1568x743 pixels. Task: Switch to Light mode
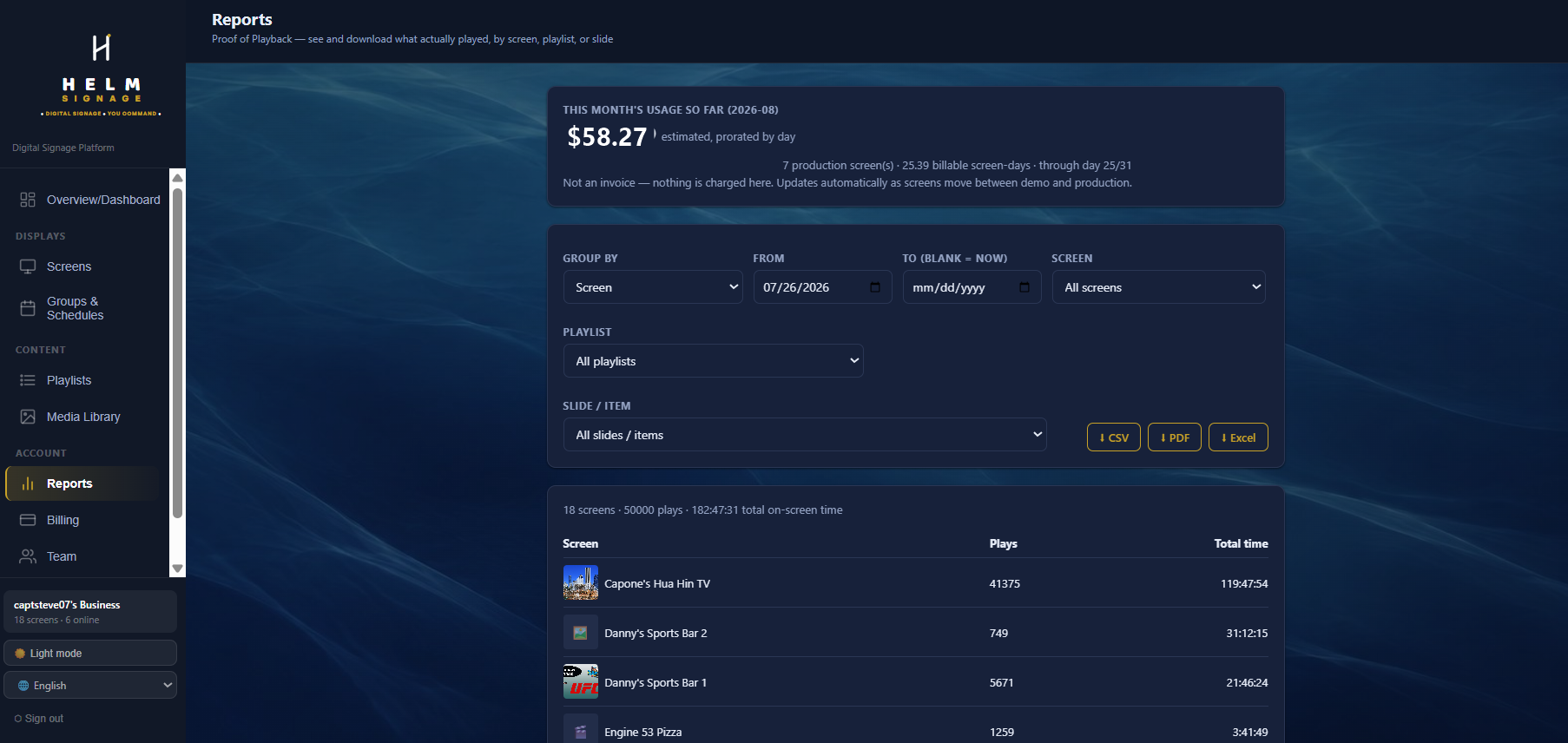(x=90, y=654)
